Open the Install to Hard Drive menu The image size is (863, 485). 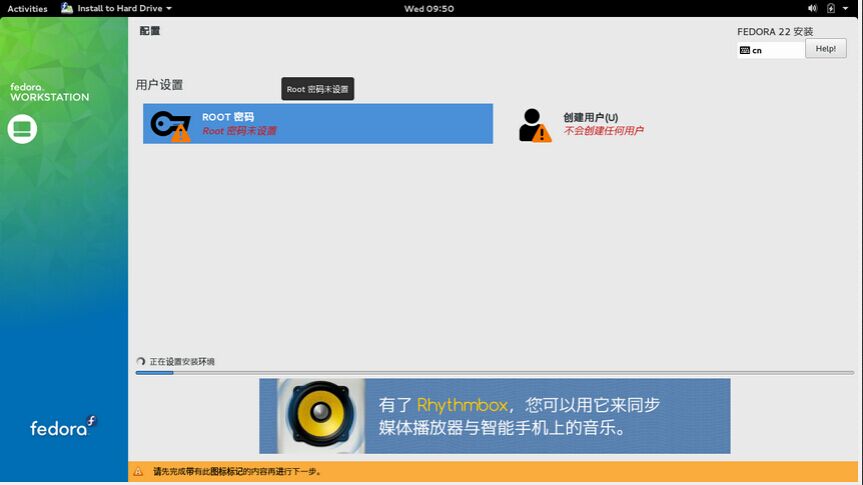116,8
